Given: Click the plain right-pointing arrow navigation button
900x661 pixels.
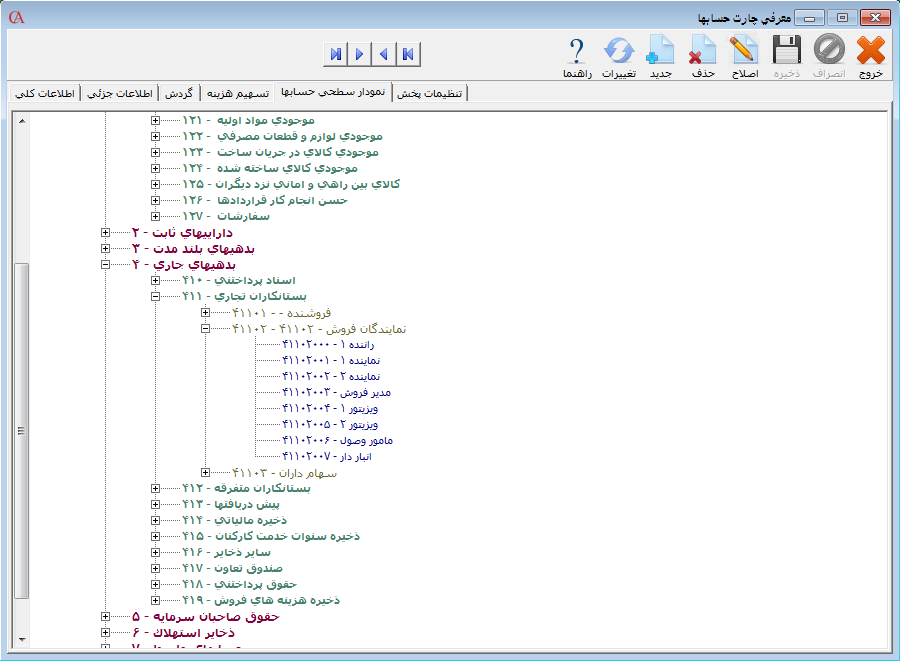Looking at the screenshot, I should point(360,53).
